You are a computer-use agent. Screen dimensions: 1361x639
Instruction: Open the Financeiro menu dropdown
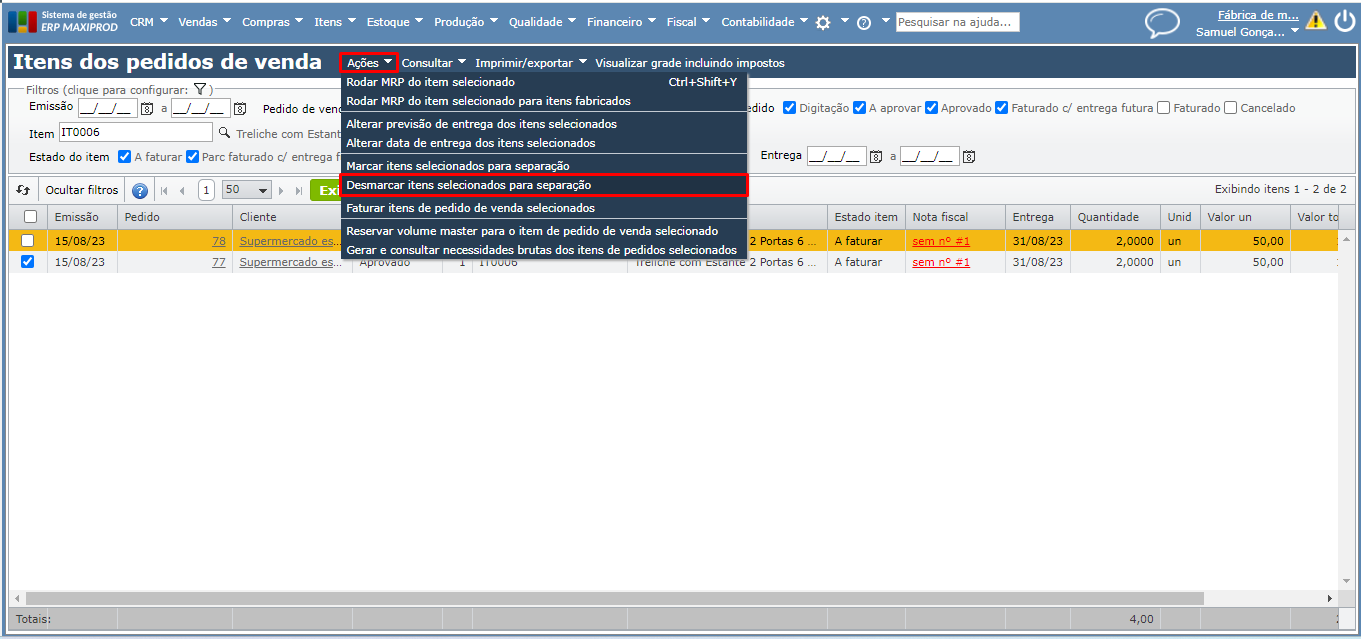point(622,22)
